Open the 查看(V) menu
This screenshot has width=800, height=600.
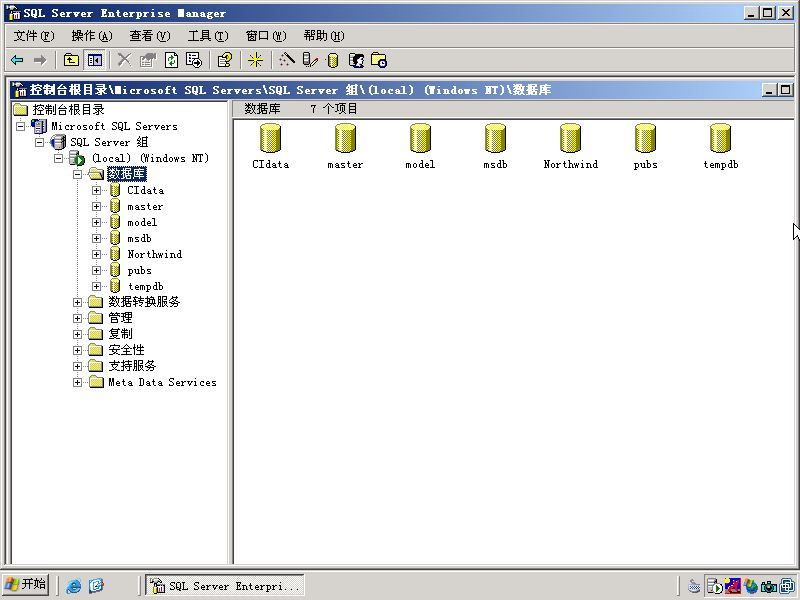[x=149, y=36]
